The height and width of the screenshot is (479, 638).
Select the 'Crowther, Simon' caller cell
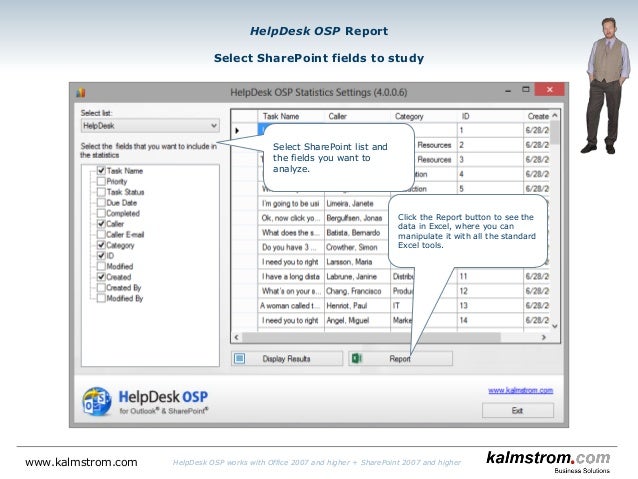pyautogui.click(x=357, y=247)
